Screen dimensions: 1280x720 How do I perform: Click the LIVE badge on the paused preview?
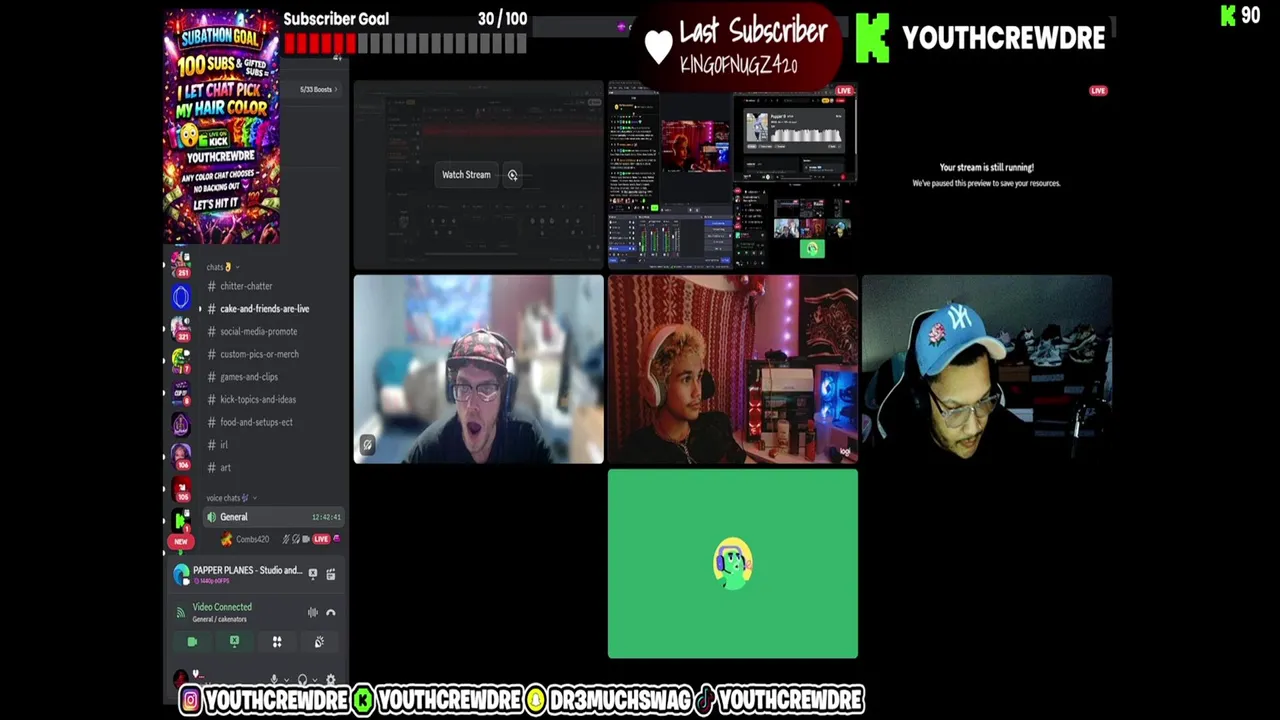click(1098, 91)
